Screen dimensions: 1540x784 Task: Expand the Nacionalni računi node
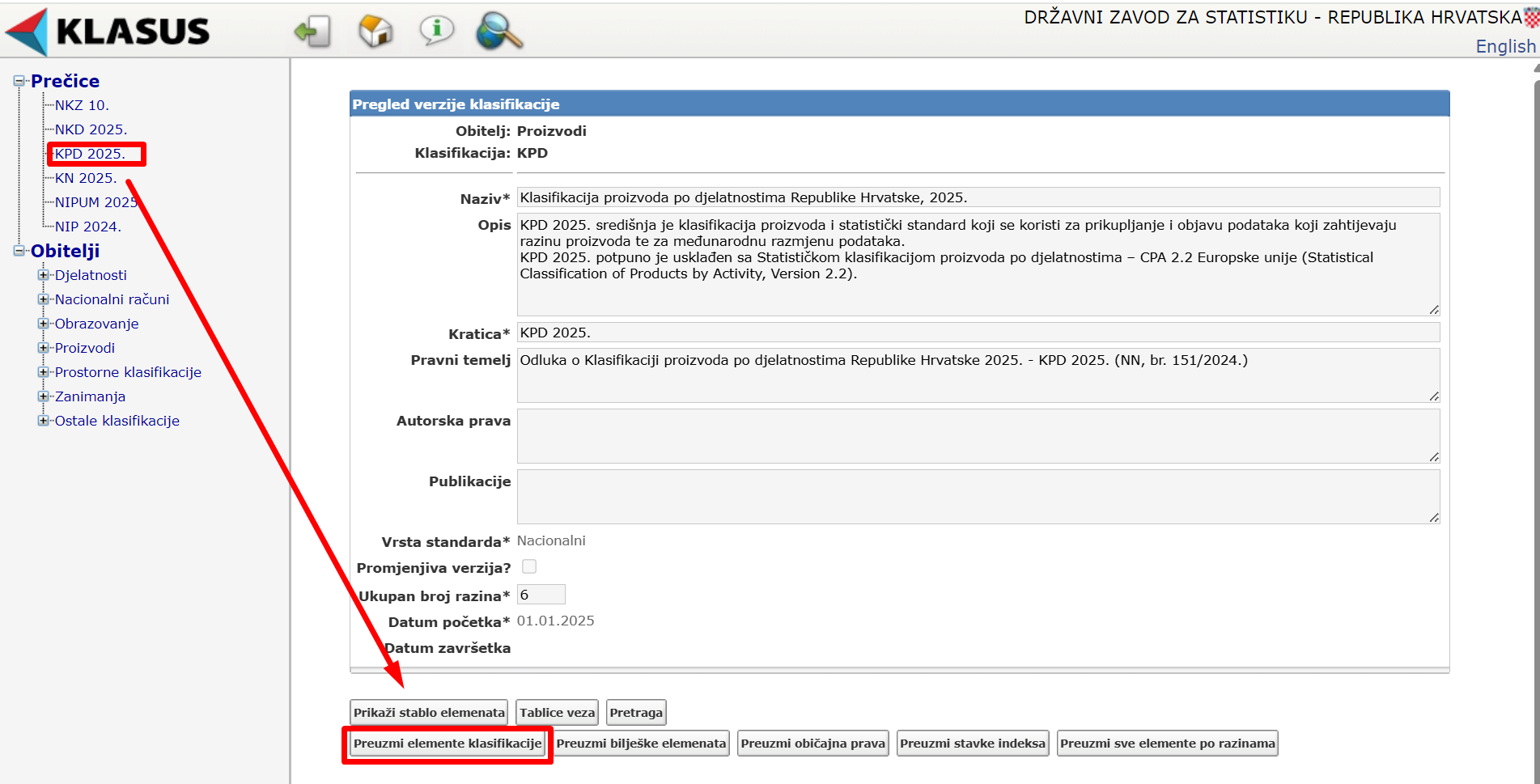tap(44, 299)
